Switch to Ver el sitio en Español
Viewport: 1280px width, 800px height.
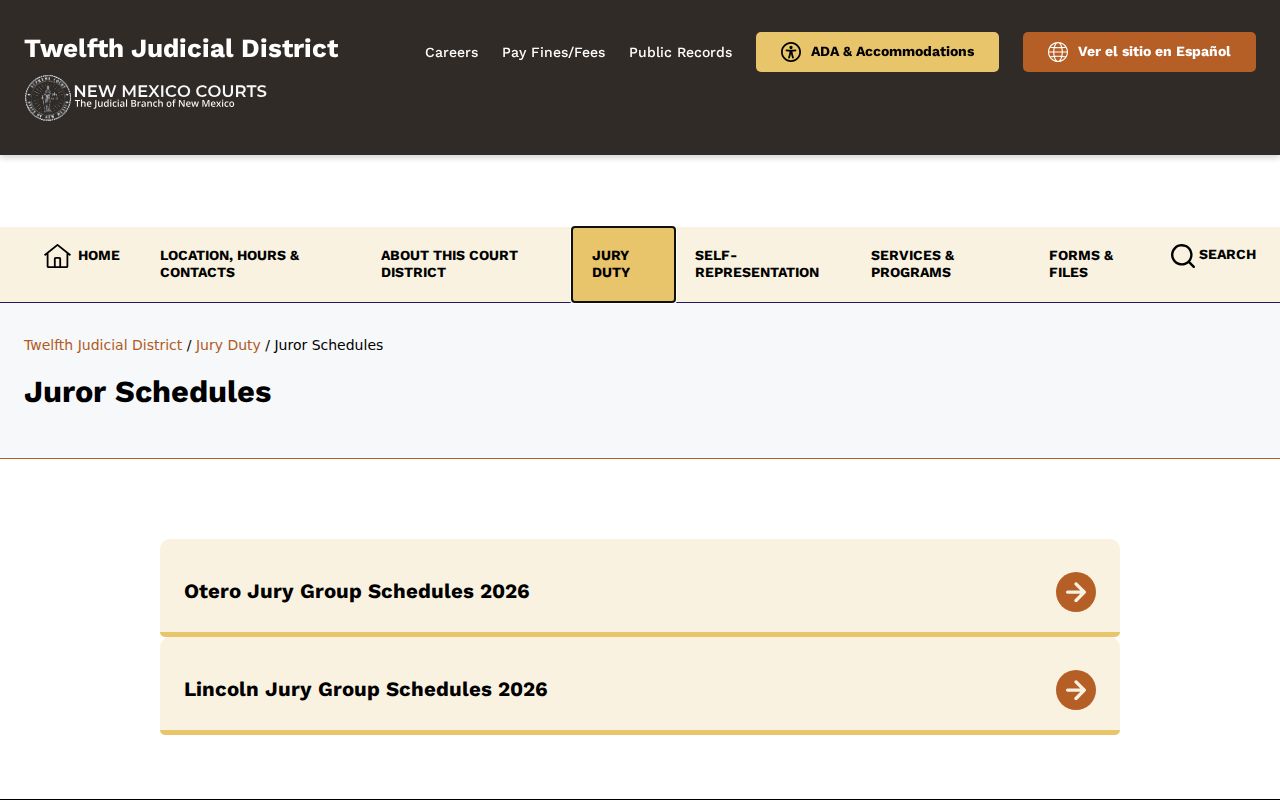coord(1139,52)
